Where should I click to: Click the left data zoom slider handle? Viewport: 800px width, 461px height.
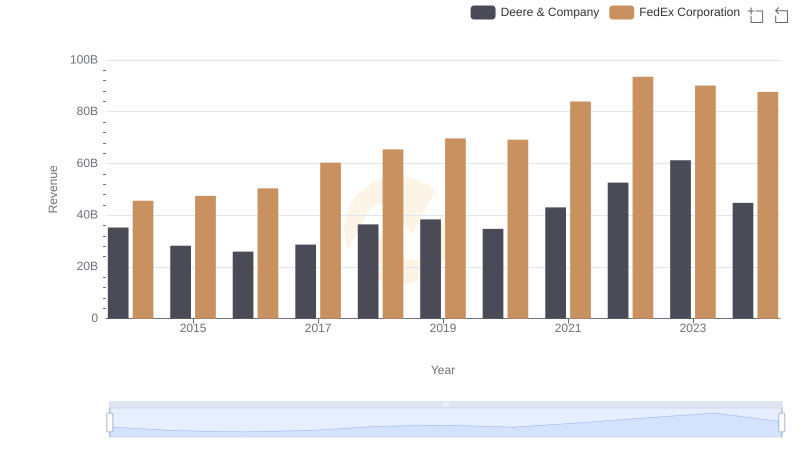coord(110,423)
